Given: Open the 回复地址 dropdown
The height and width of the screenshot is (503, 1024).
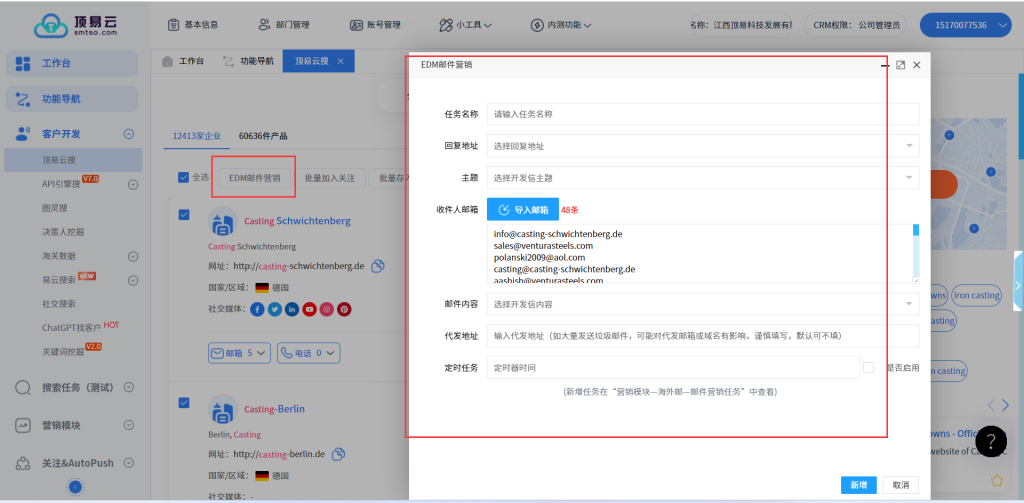Looking at the screenshot, I should [x=702, y=146].
